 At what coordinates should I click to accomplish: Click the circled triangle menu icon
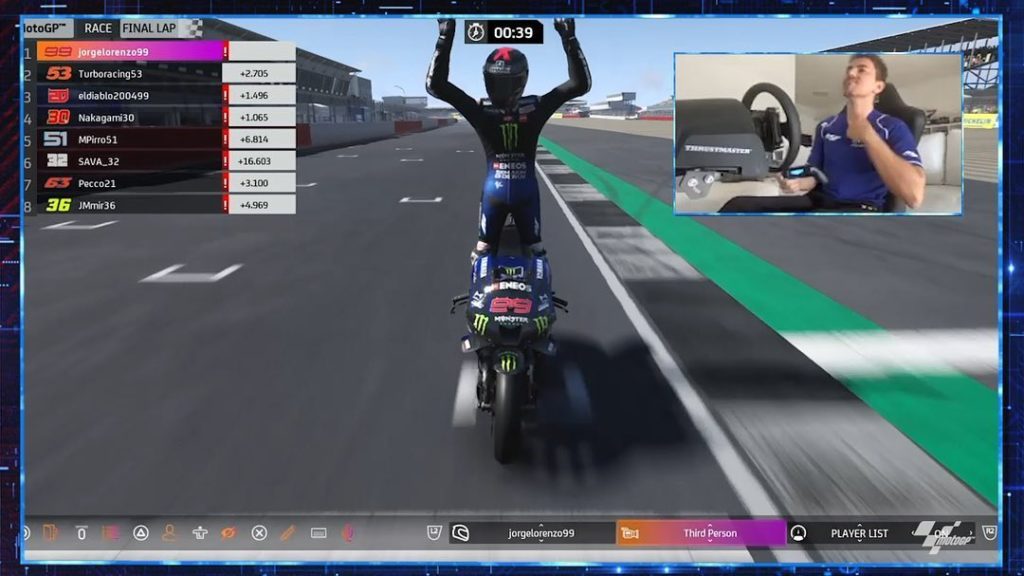(x=141, y=533)
